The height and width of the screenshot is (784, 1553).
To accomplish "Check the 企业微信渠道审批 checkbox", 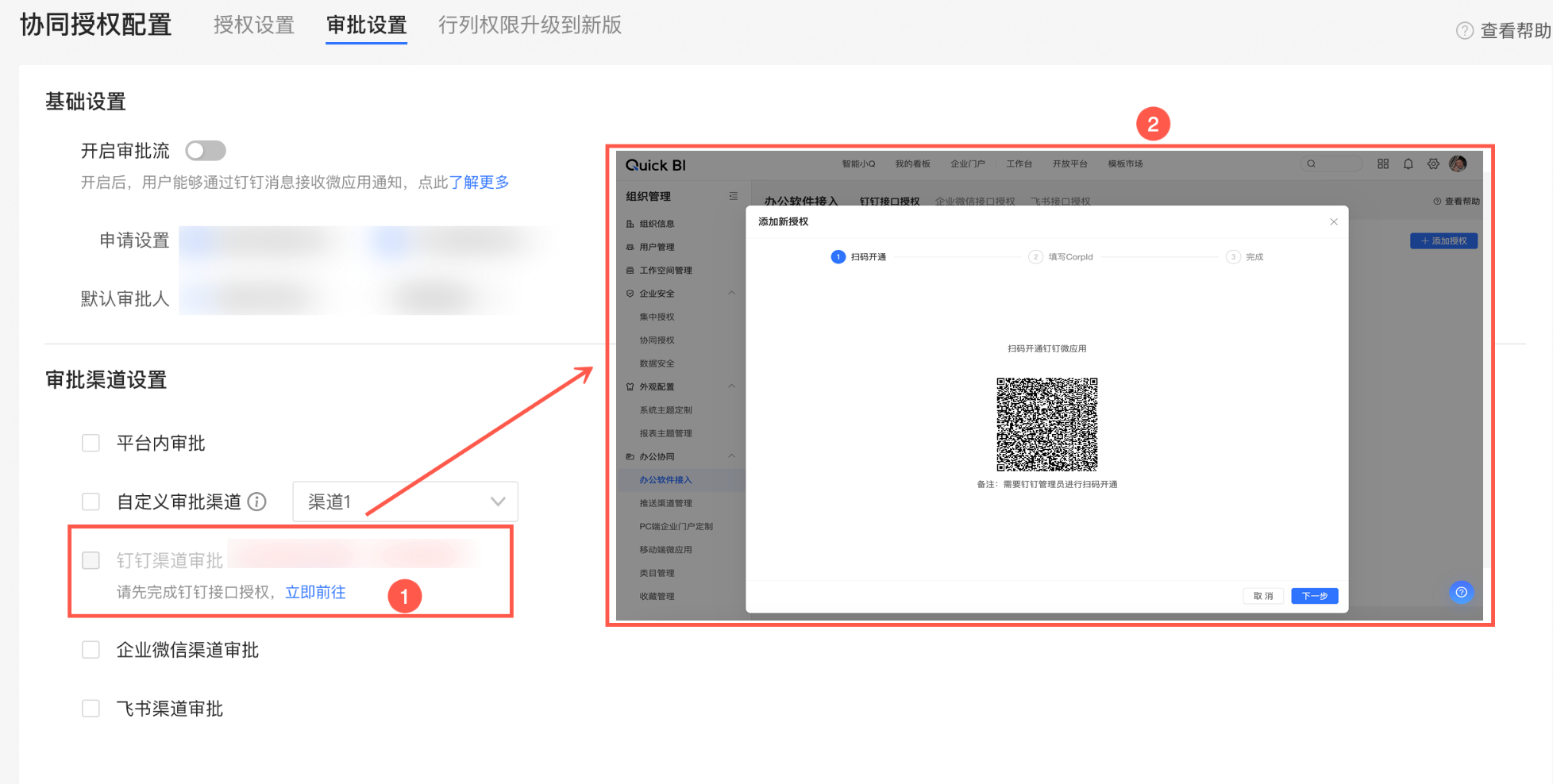I will click(91, 650).
